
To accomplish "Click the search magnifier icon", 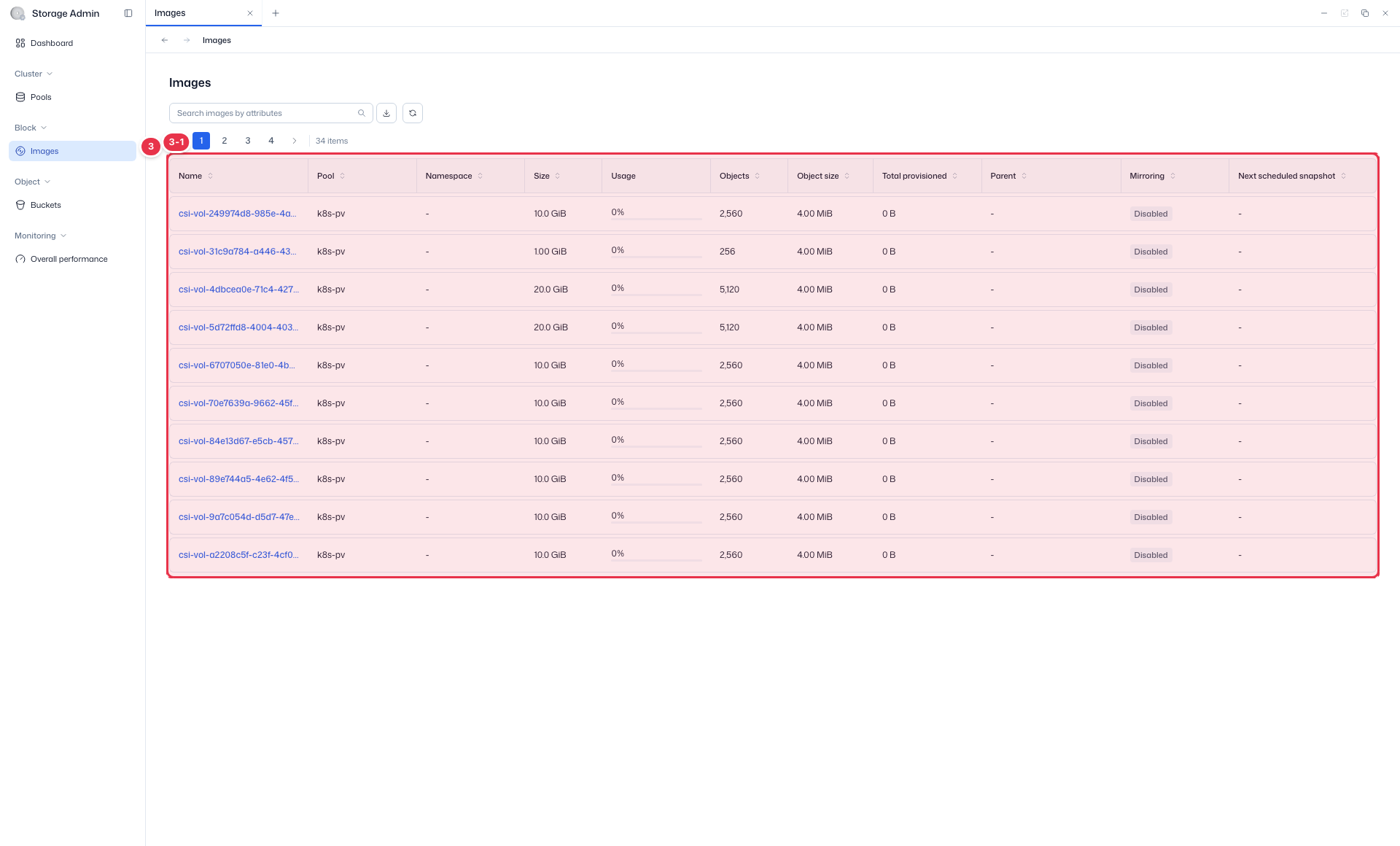I will pyautogui.click(x=362, y=113).
